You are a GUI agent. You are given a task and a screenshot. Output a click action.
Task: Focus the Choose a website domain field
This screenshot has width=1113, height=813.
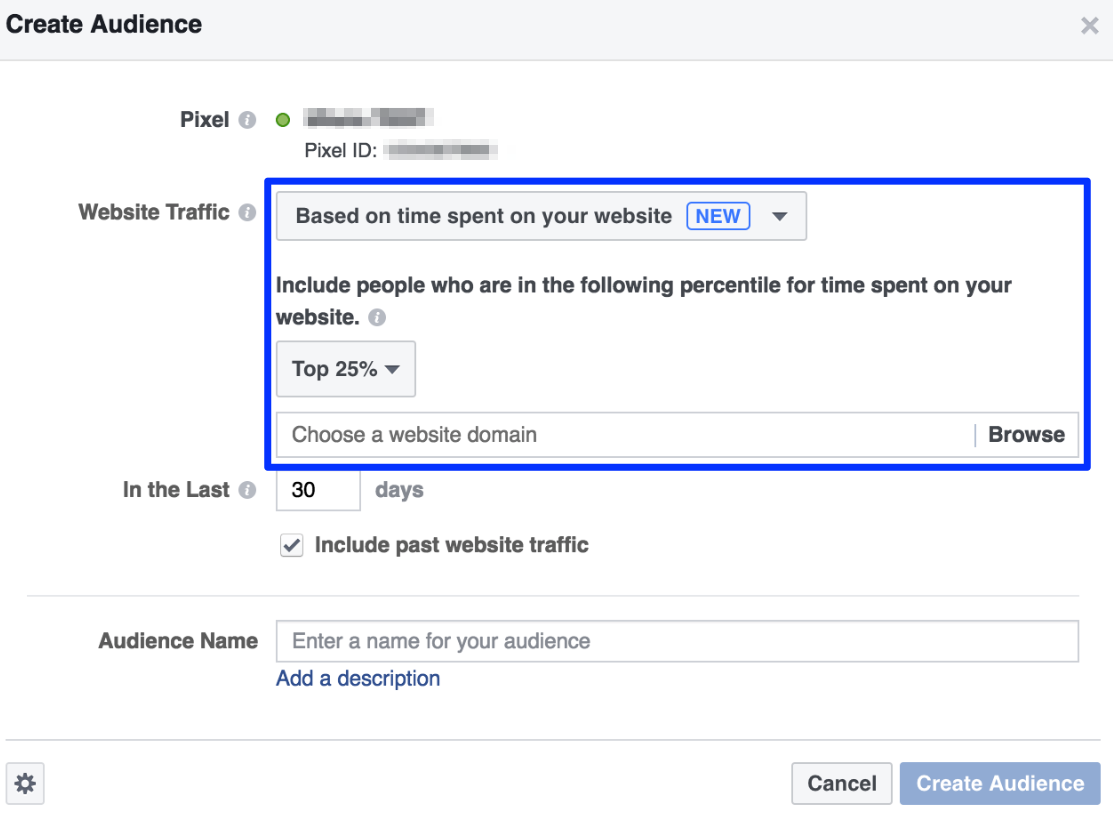(x=625, y=435)
